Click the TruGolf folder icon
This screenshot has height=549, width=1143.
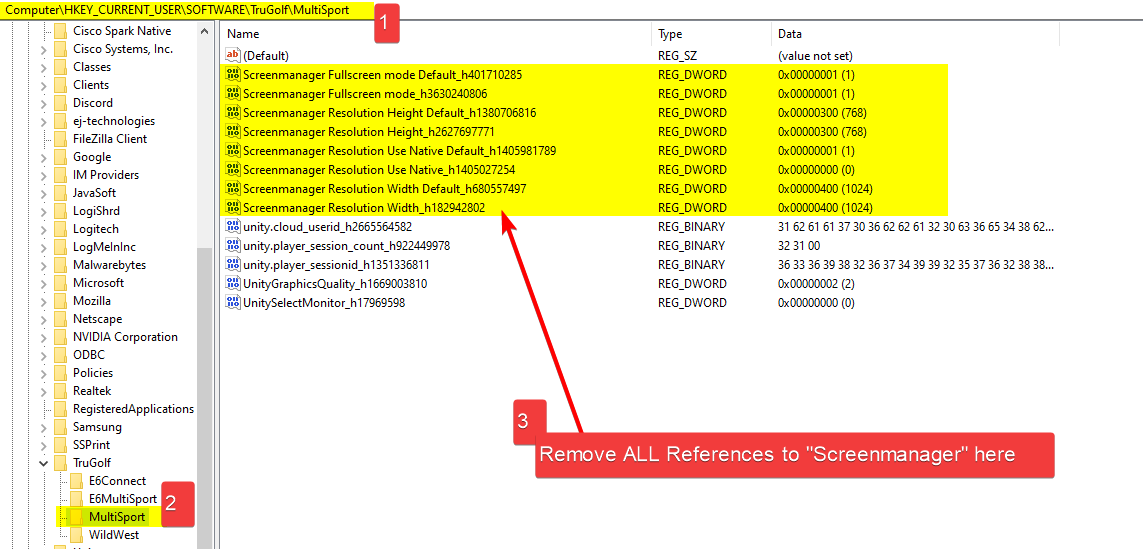coord(61,463)
